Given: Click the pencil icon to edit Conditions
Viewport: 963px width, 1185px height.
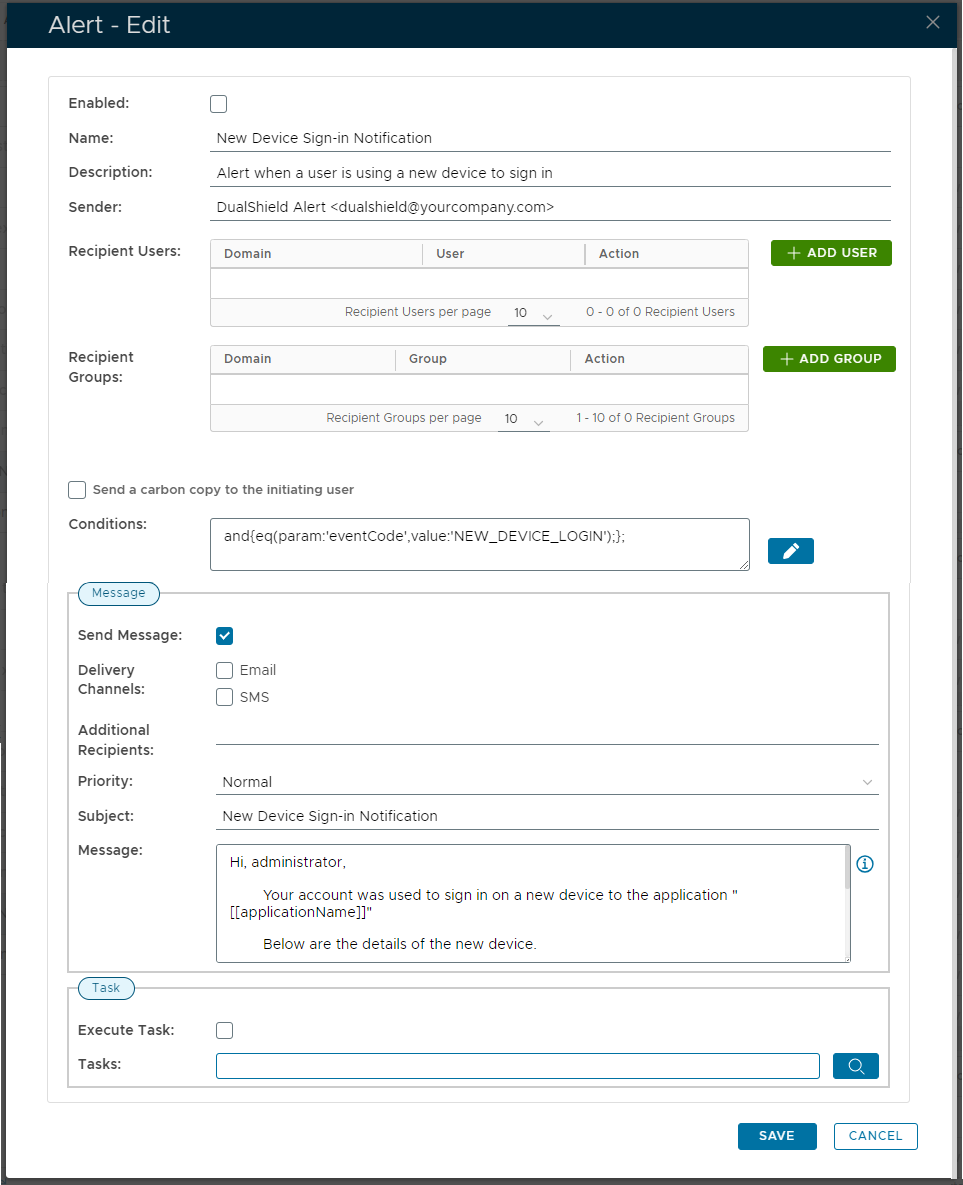Looking at the screenshot, I should [x=790, y=551].
